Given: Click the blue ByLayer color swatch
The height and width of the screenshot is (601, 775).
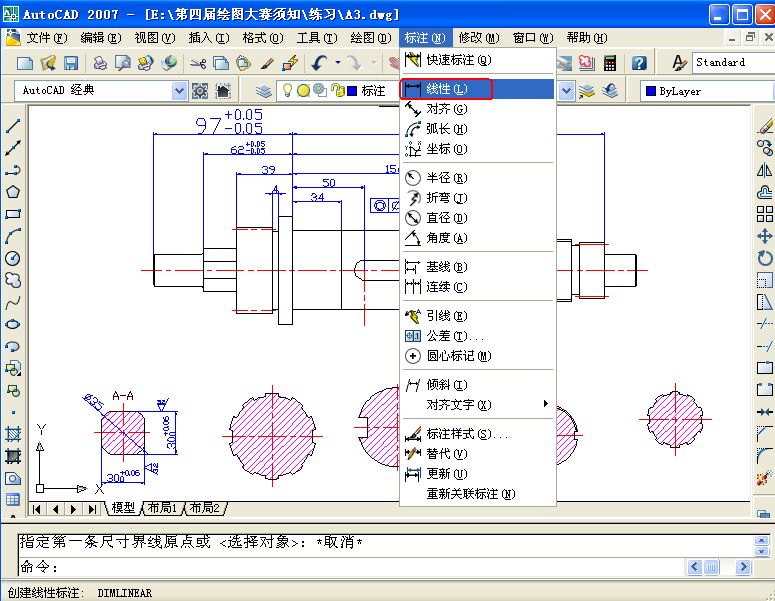Looking at the screenshot, I should [x=651, y=91].
